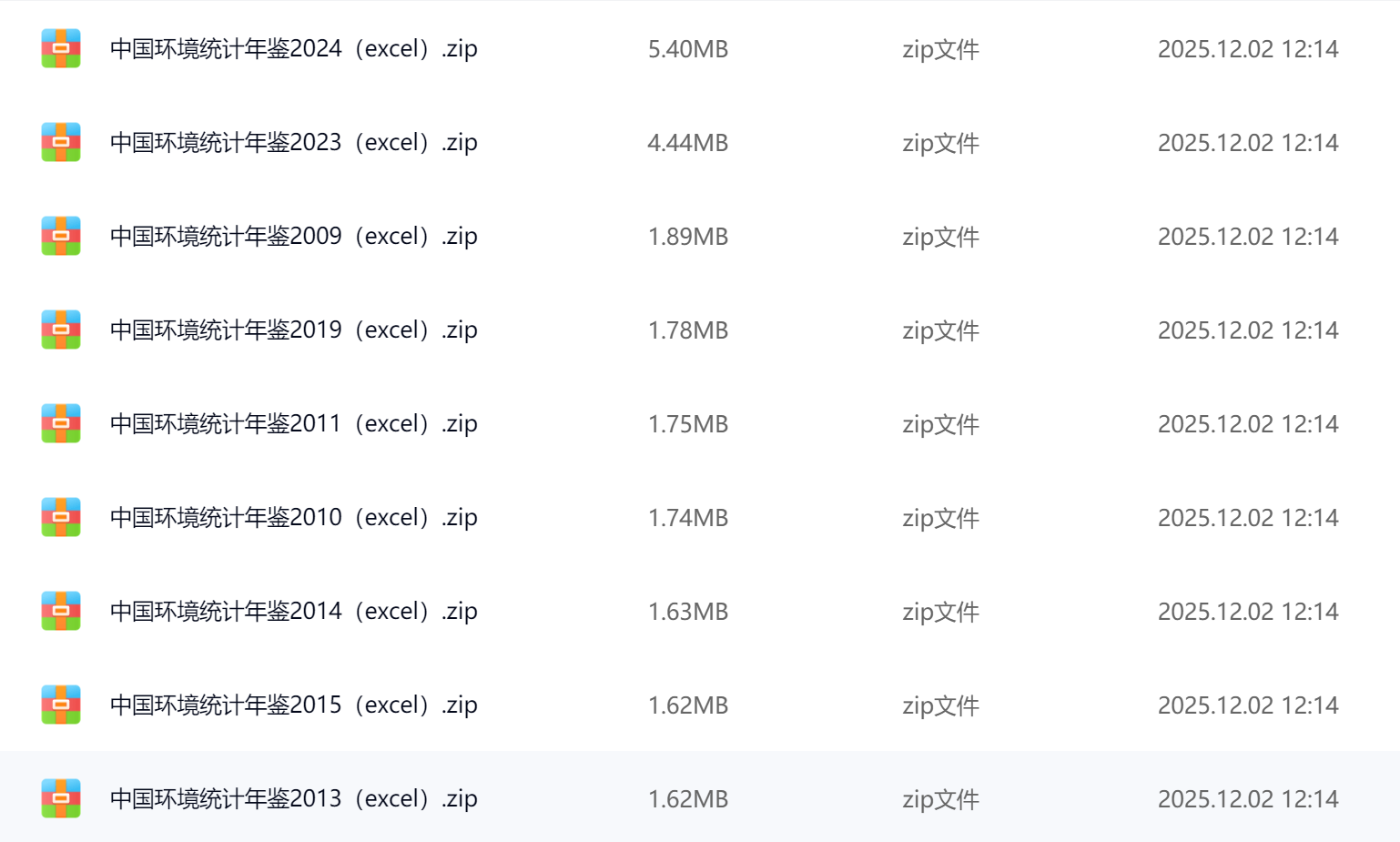Open file 中国环境统计年鉴2024（excel）.zip
This screenshot has height=842, width=1400.
(293, 48)
